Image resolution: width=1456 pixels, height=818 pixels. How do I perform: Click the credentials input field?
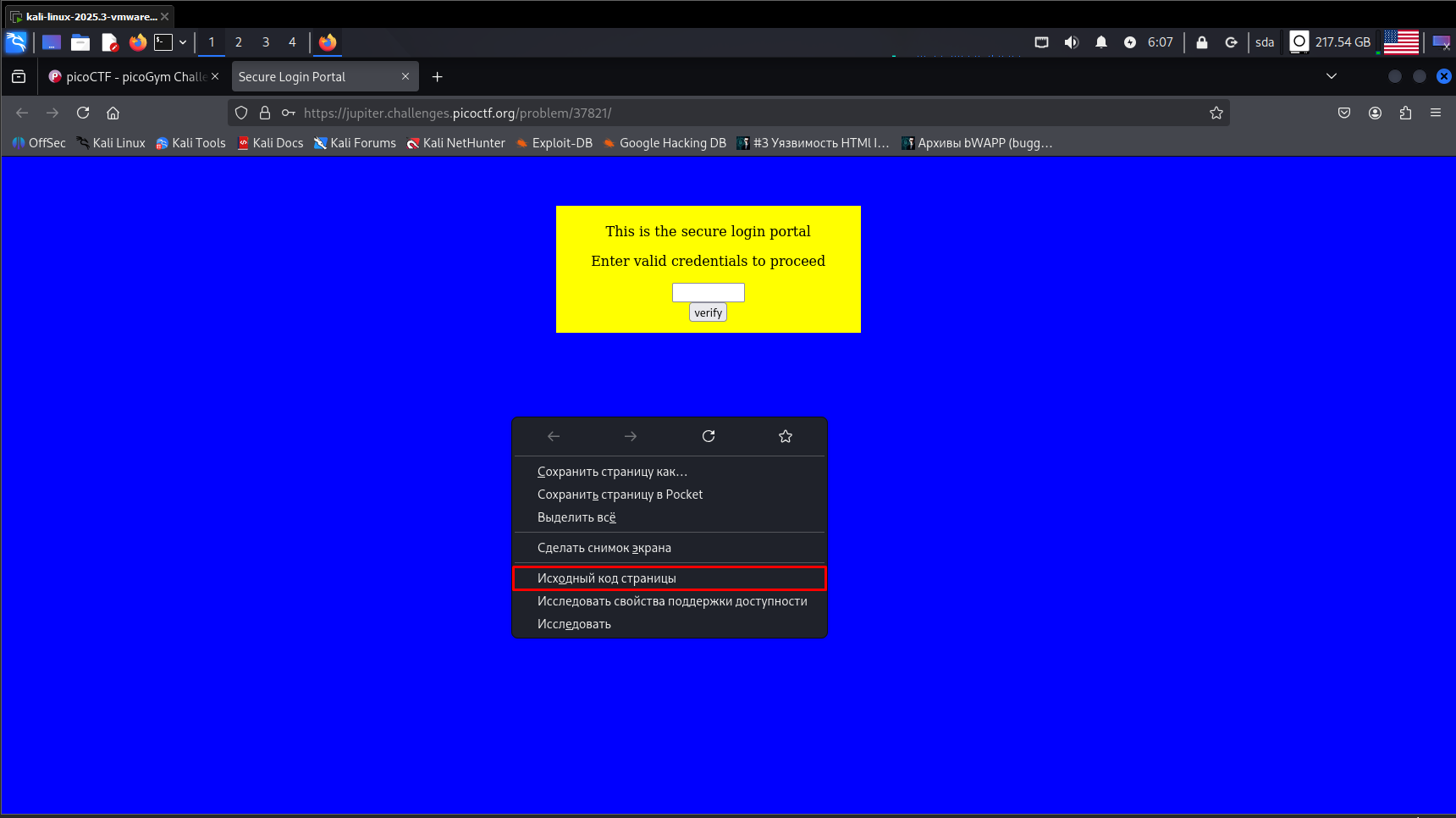[708, 292]
